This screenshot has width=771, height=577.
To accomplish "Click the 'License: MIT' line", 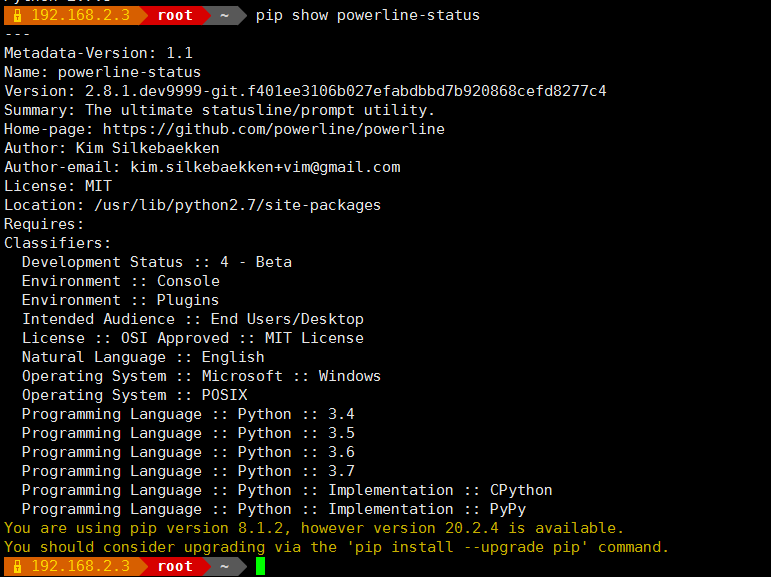I will pos(58,186).
